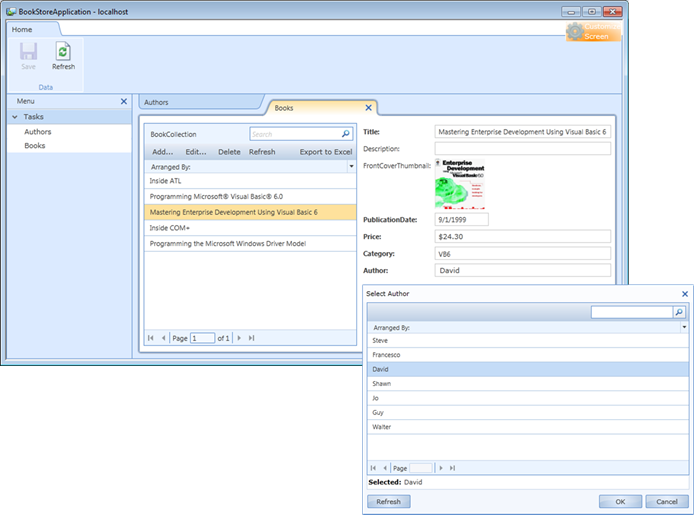Close the Menu panel
The image size is (694, 515).
pyautogui.click(x=123, y=101)
